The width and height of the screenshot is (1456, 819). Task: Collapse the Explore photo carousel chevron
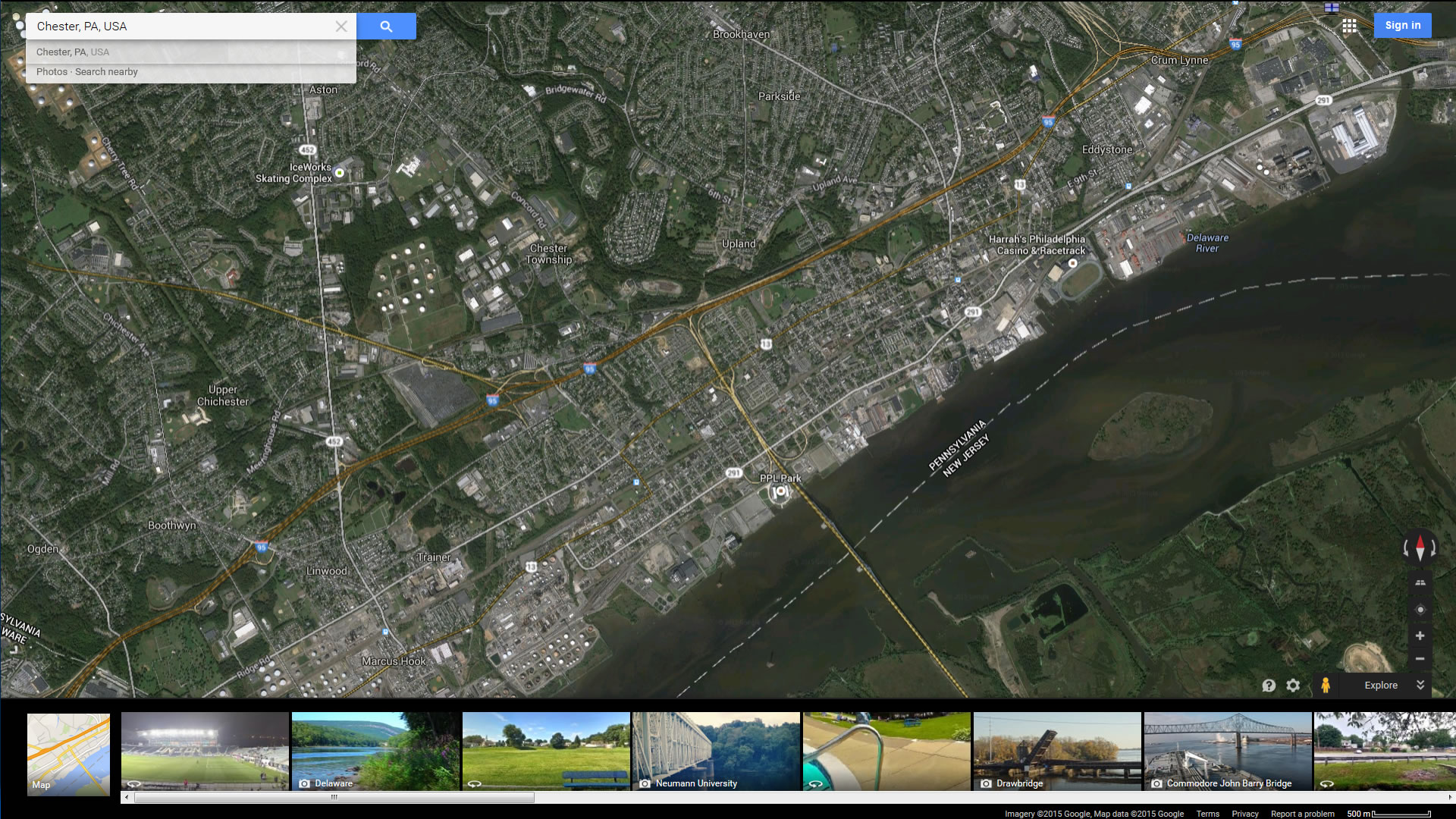(x=1420, y=685)
